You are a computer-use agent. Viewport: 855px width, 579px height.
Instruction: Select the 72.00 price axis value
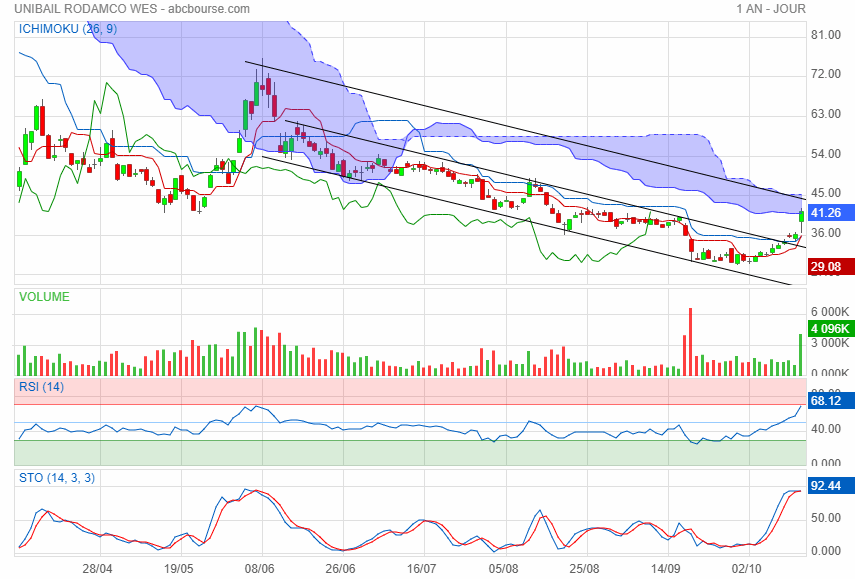[x=826, y=74]
